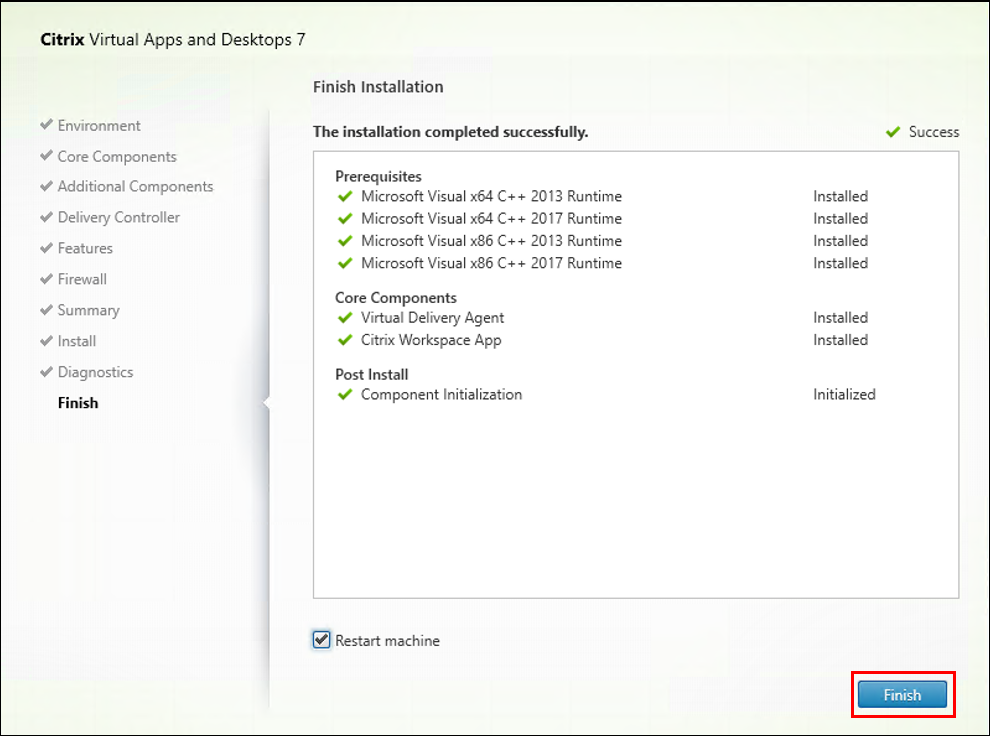Viewport: 990px width, 736px height.
Task: Click 'Installed' status for Citrix Workspace App
Action: pos(840,340)
